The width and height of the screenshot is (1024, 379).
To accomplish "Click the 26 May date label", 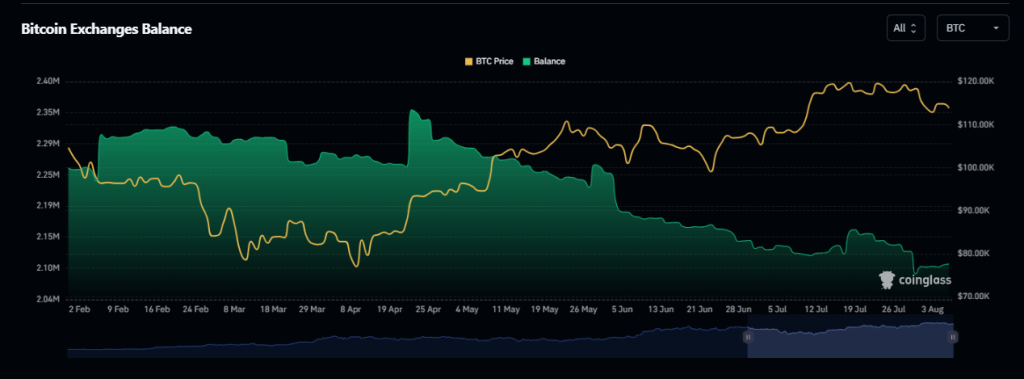I will click(x=583, y=309).
